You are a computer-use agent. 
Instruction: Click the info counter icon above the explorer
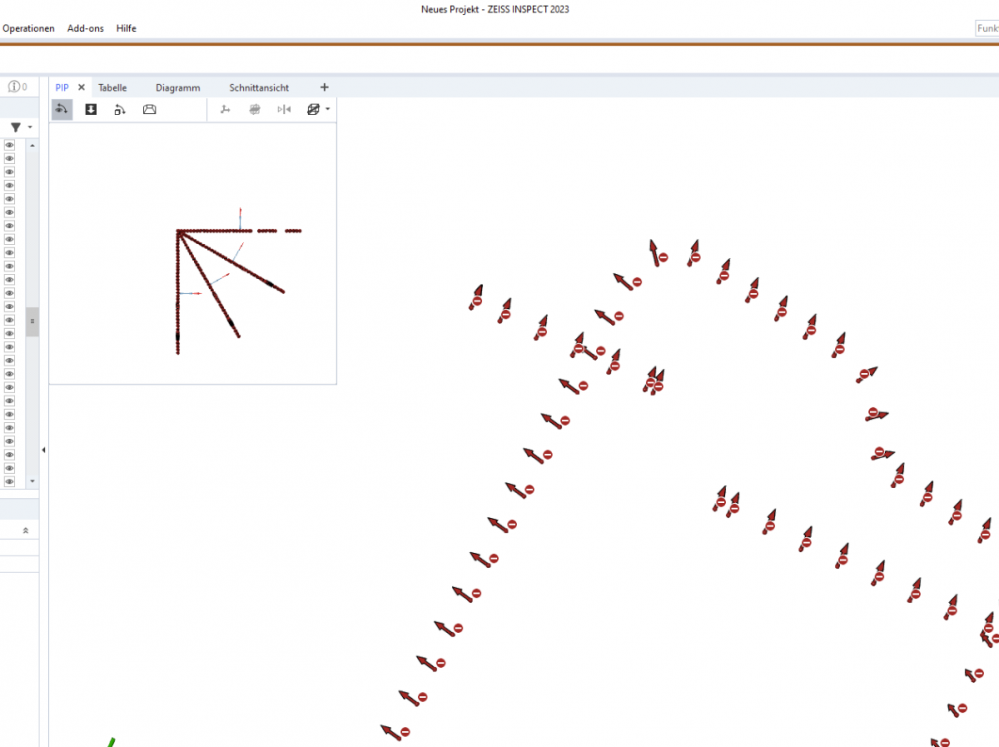pos(16,87)
